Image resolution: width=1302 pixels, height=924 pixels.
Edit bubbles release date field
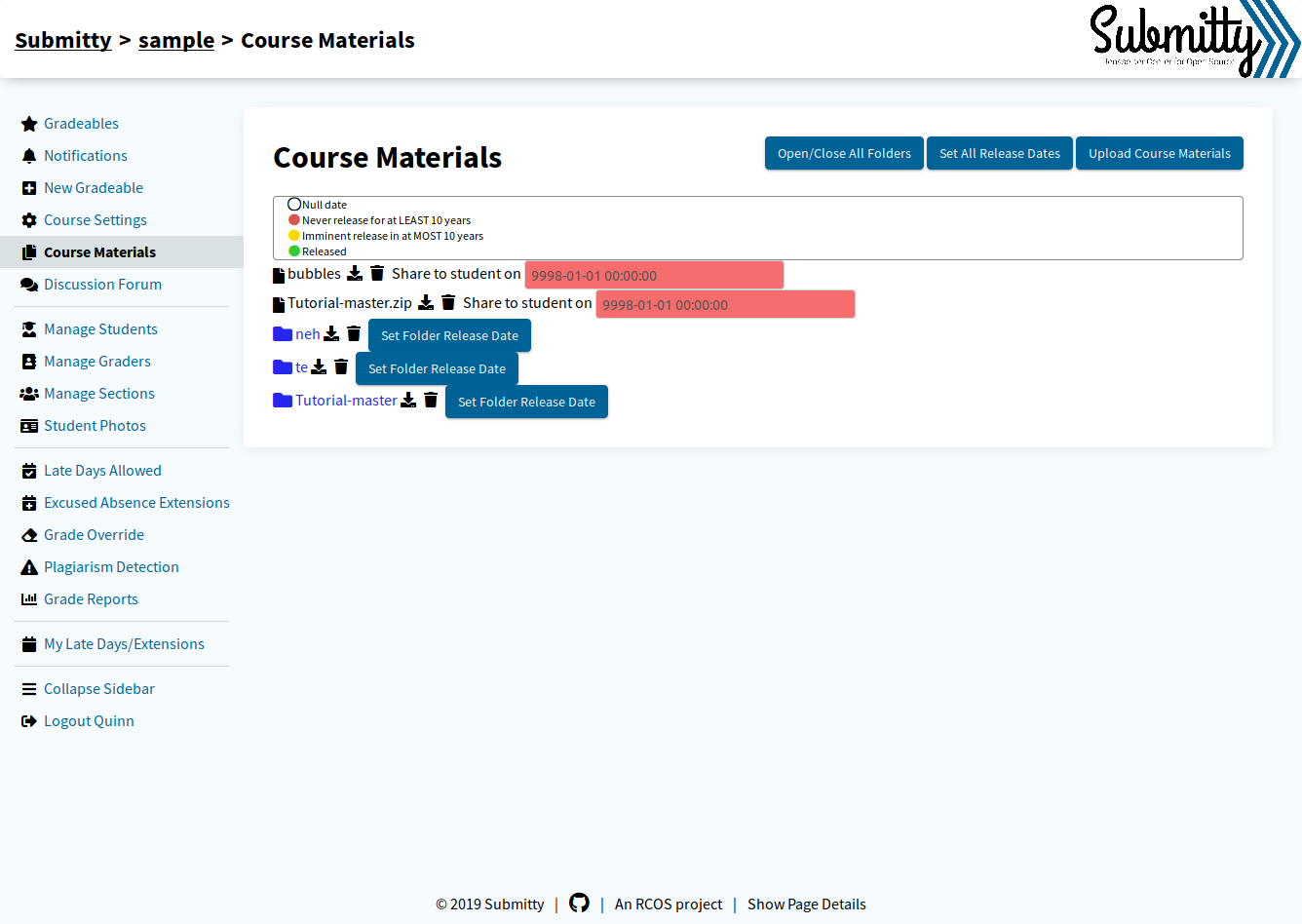(x=654, y=275)
